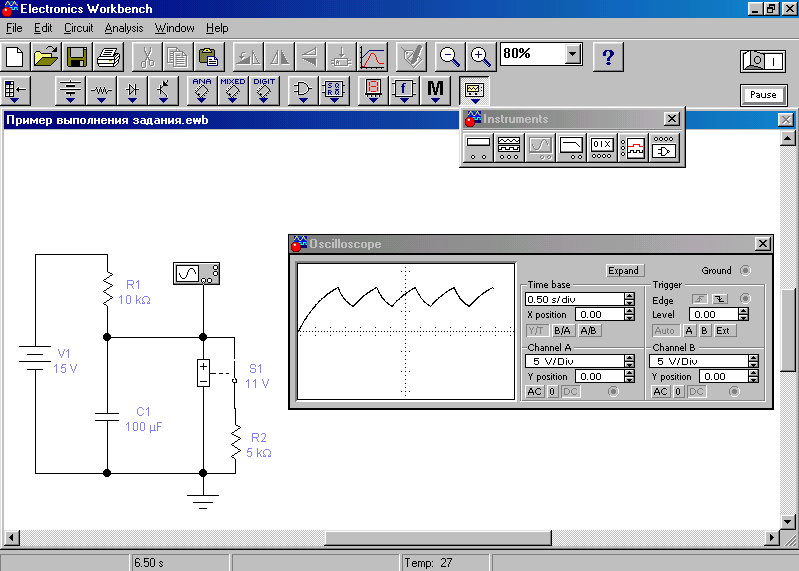This screenshot has width=799, height=571.
Task: Adjust the X position stepper
Action: (x=630, y=314)
